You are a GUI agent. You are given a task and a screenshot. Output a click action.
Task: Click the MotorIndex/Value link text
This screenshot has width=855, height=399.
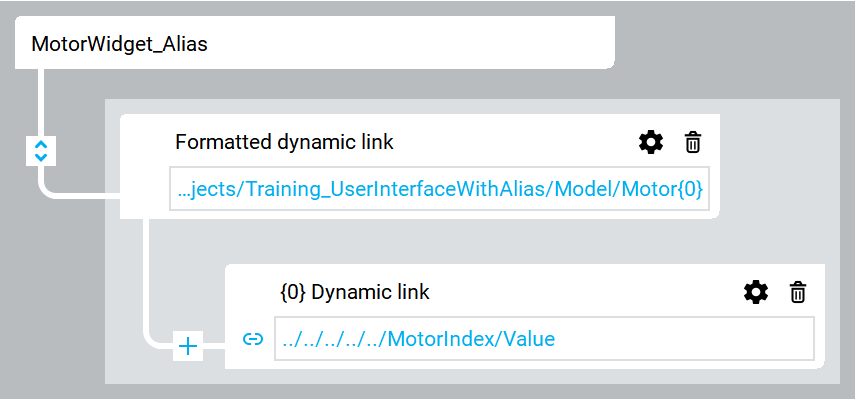tap(471, 339)
